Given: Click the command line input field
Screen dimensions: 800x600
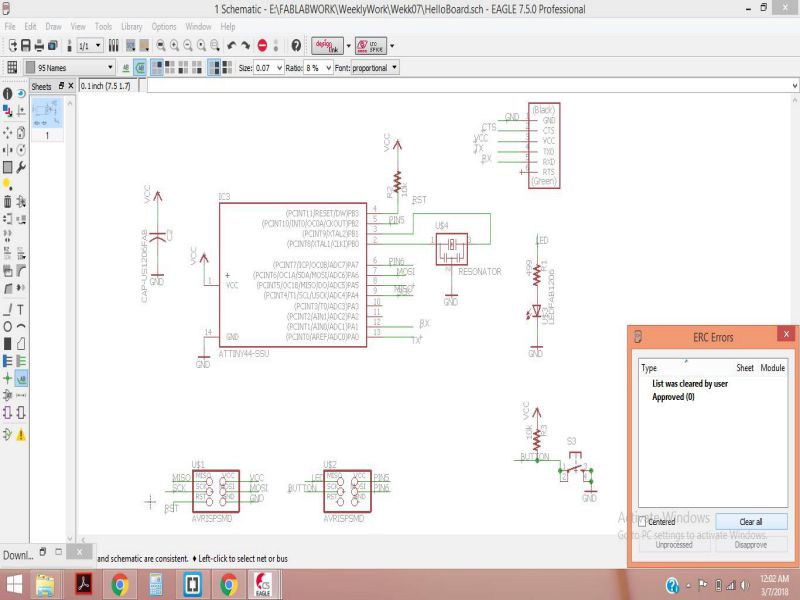Looking at the screenshot, I should click(x=468, y=86).
